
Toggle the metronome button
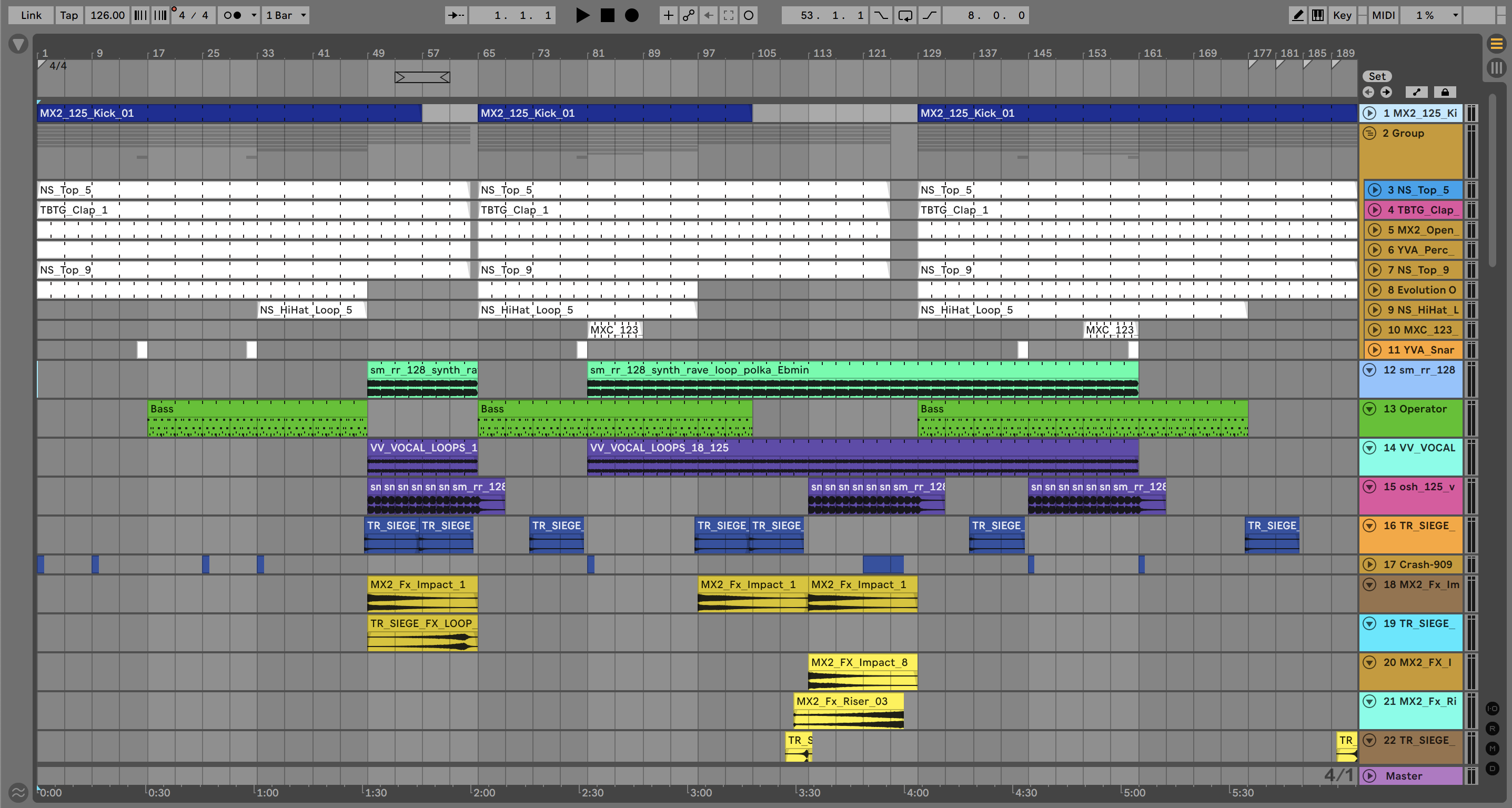[233, 15]
